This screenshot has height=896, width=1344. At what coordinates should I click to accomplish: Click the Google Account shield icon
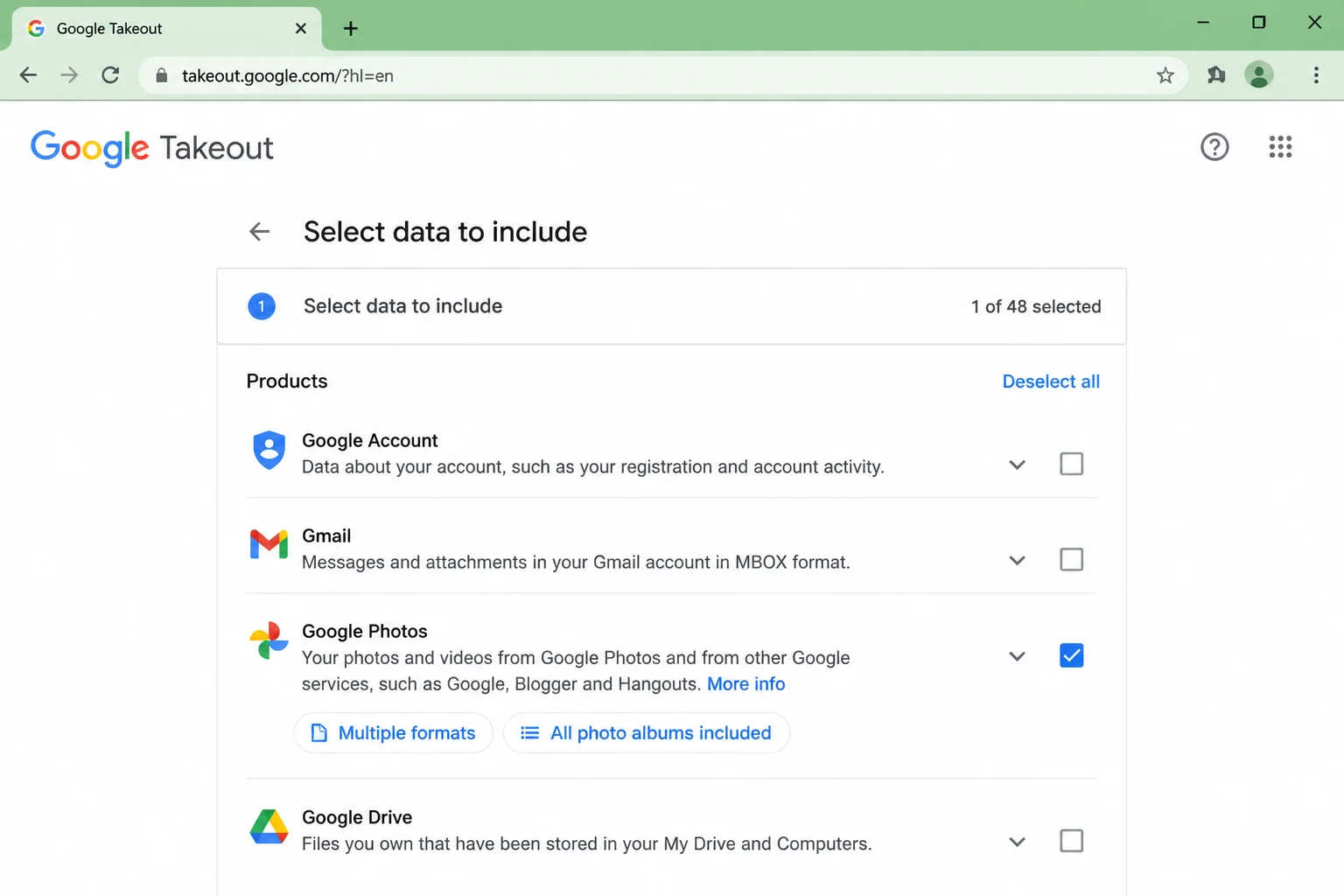pyautogui.click(x=269, y=451)
